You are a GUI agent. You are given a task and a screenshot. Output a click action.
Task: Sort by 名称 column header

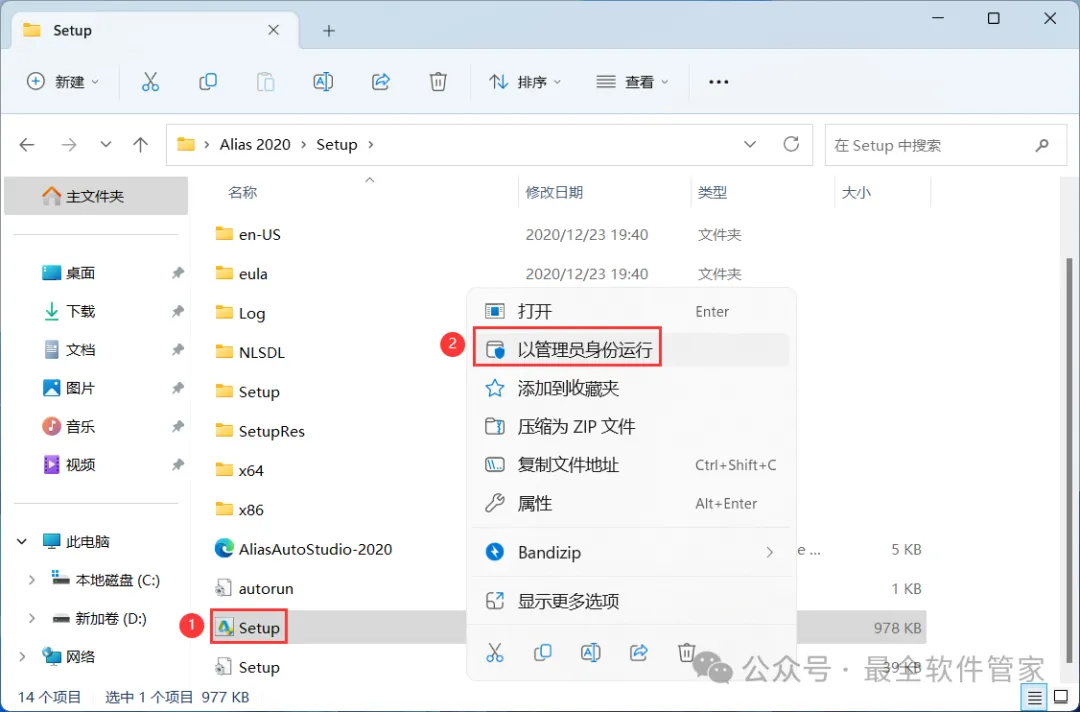pos(242,193)
